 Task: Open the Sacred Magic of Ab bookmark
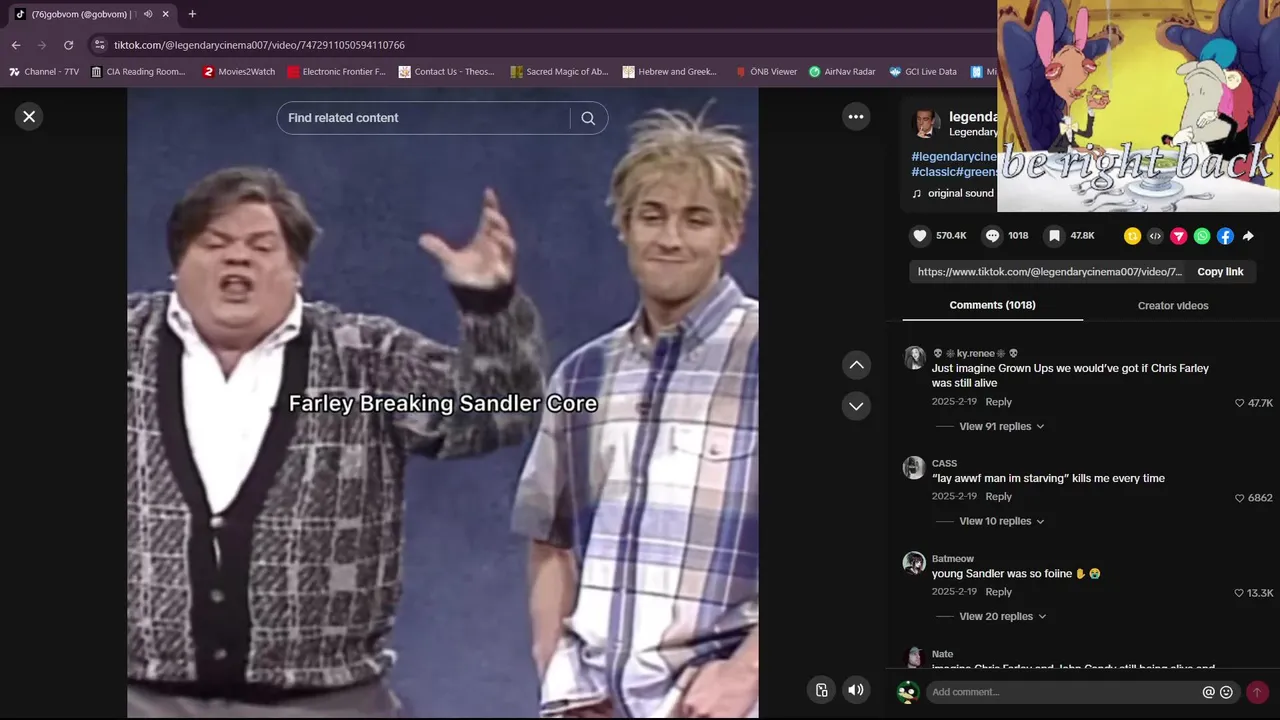559,72
